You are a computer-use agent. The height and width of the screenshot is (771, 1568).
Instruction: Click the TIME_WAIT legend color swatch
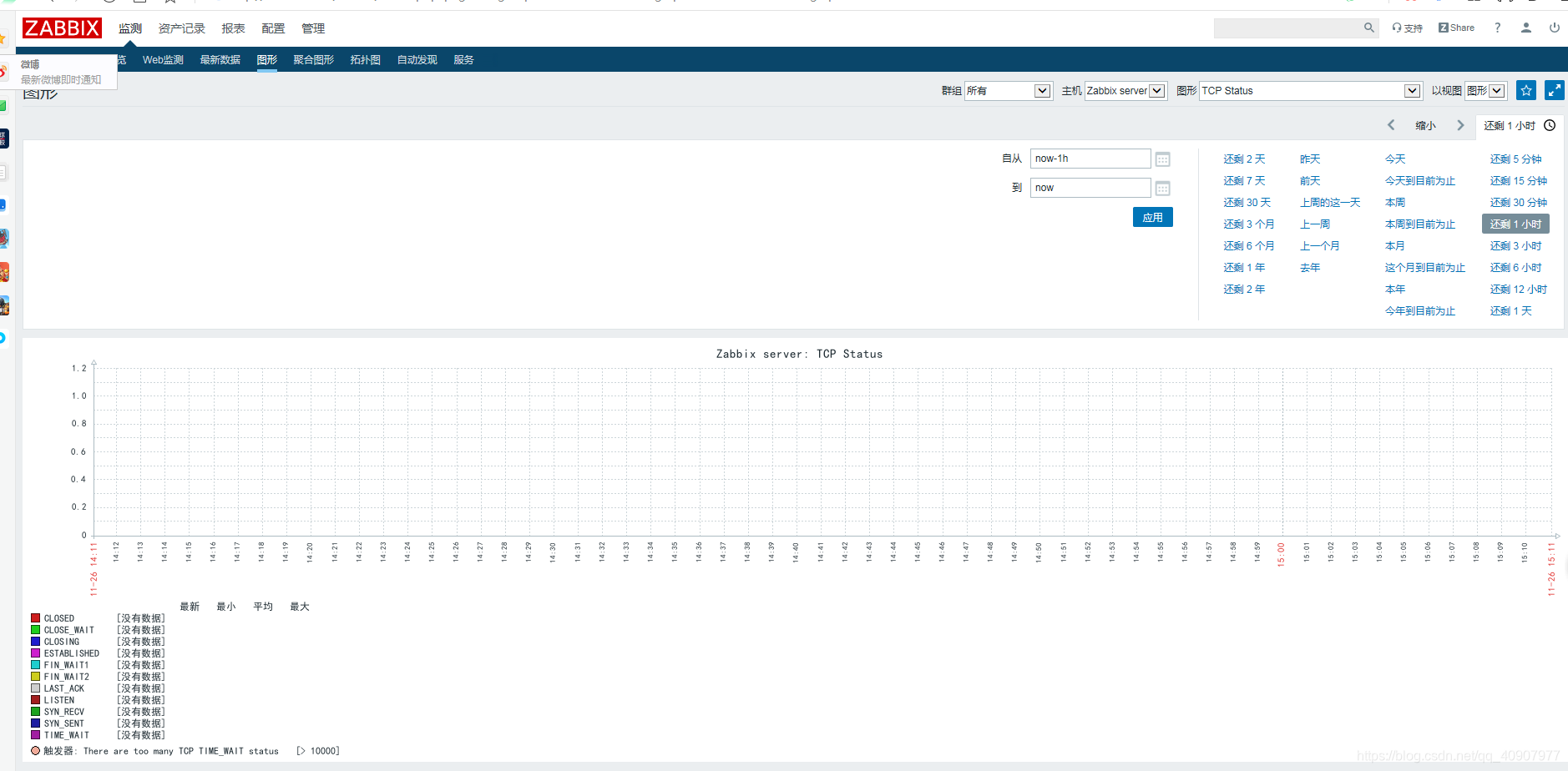tap(36, 735)
